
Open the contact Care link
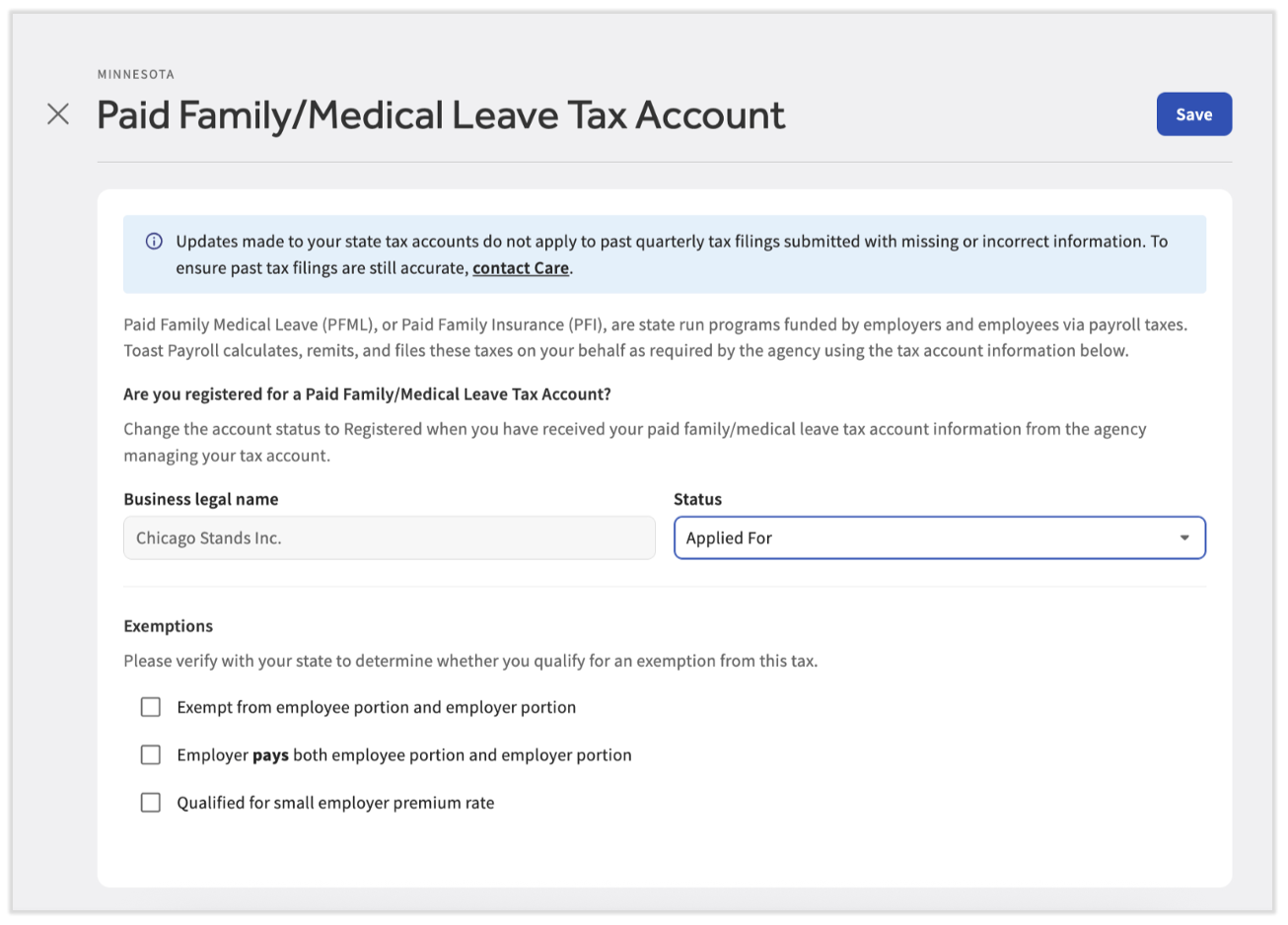click(x=521, y=268)
